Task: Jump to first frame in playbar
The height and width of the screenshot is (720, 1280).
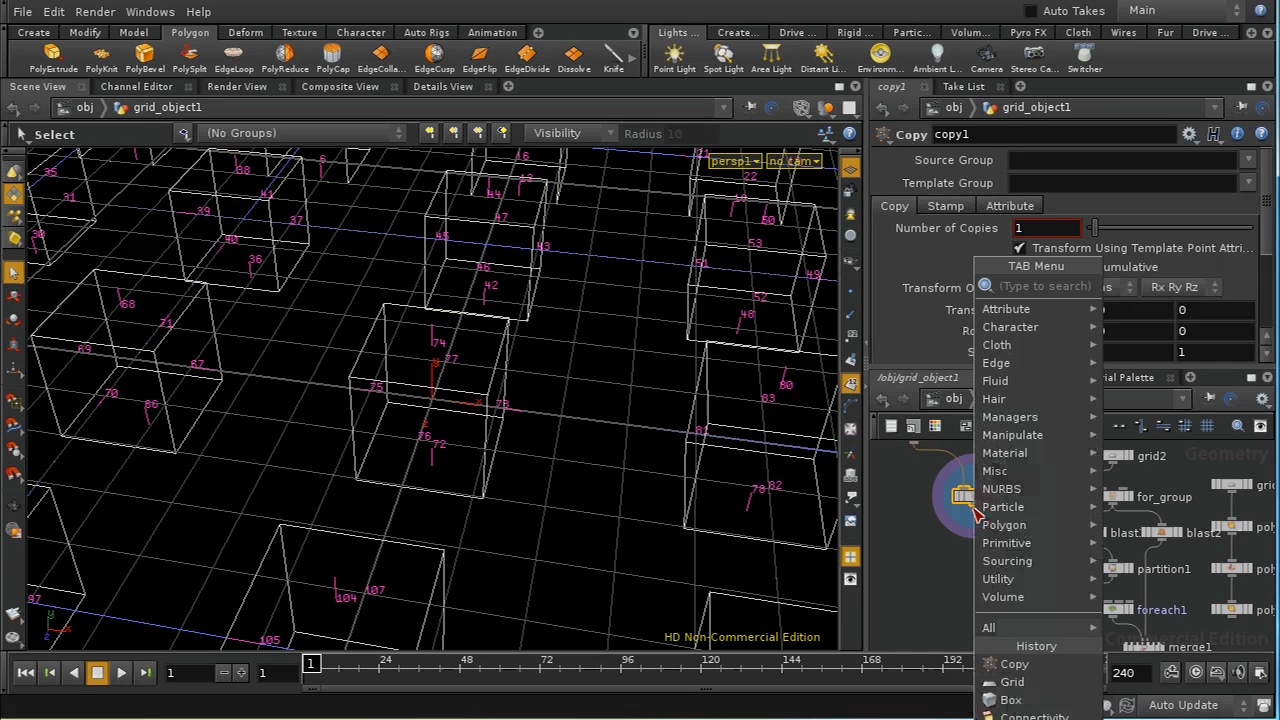Action: coord(26,673)
